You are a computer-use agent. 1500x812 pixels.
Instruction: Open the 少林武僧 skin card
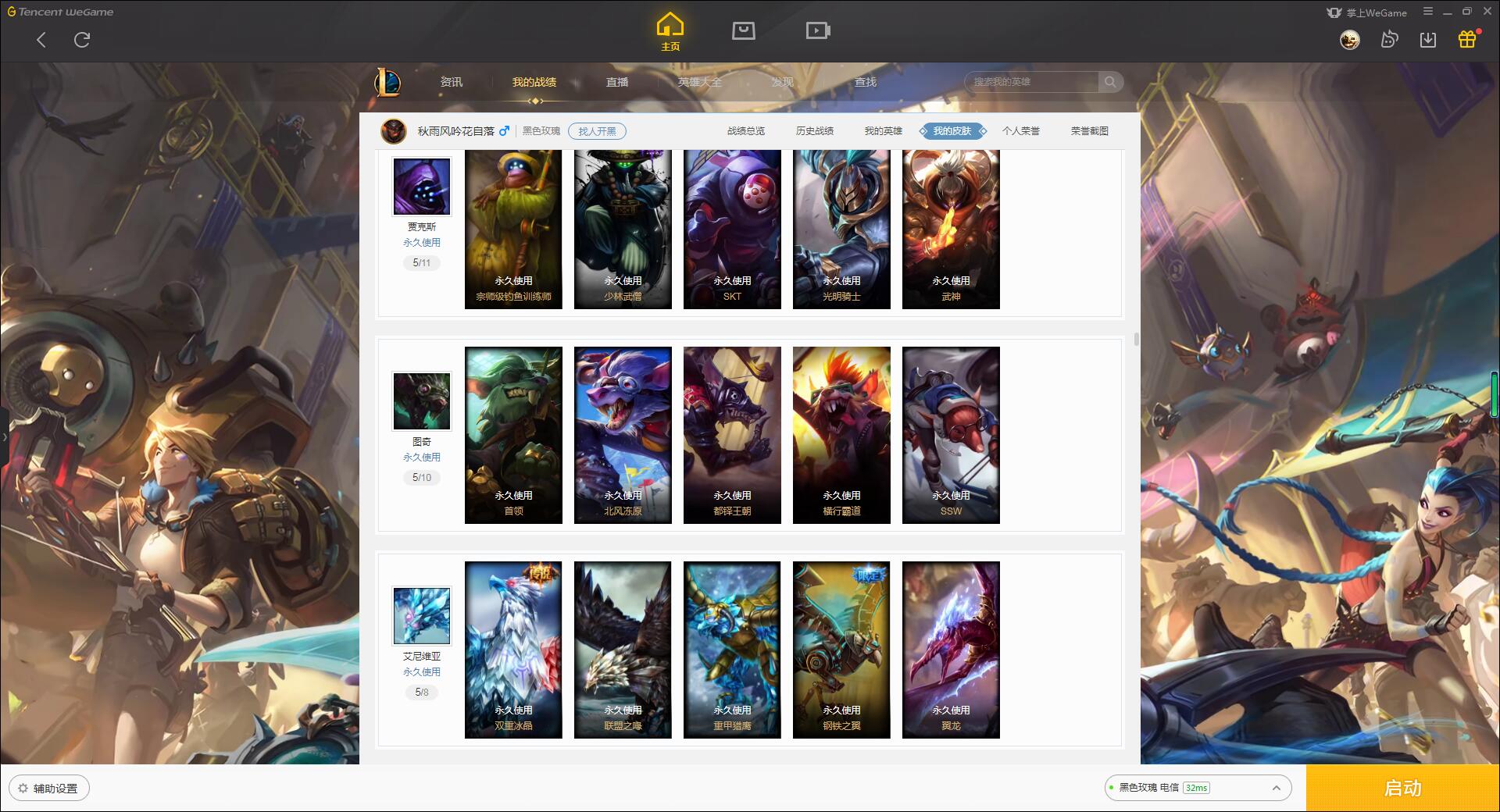coord(623,230)
